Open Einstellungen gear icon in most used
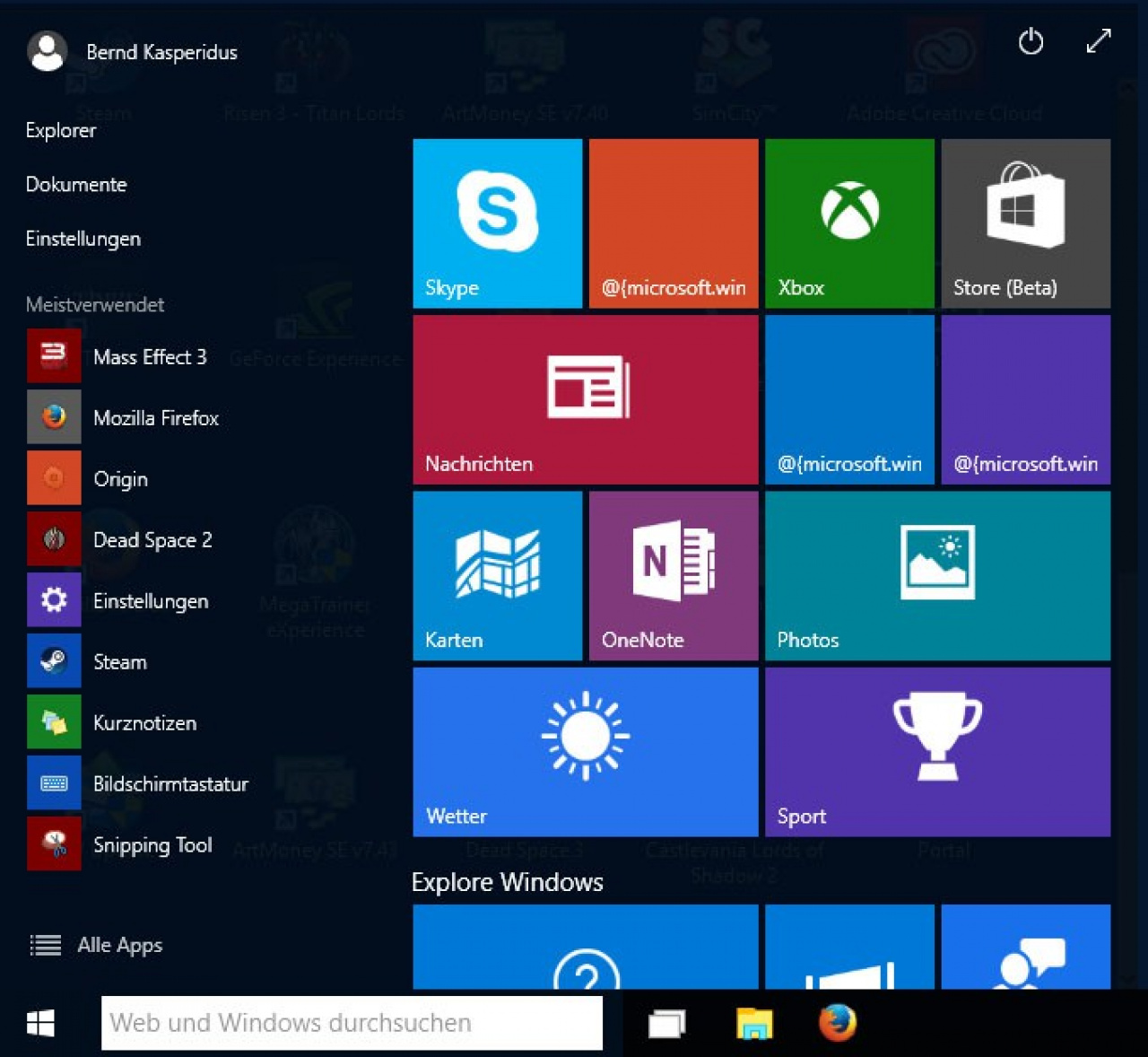Image resolution: width=1148 pixels, height=1057 pixels. [x=54, y=600]
